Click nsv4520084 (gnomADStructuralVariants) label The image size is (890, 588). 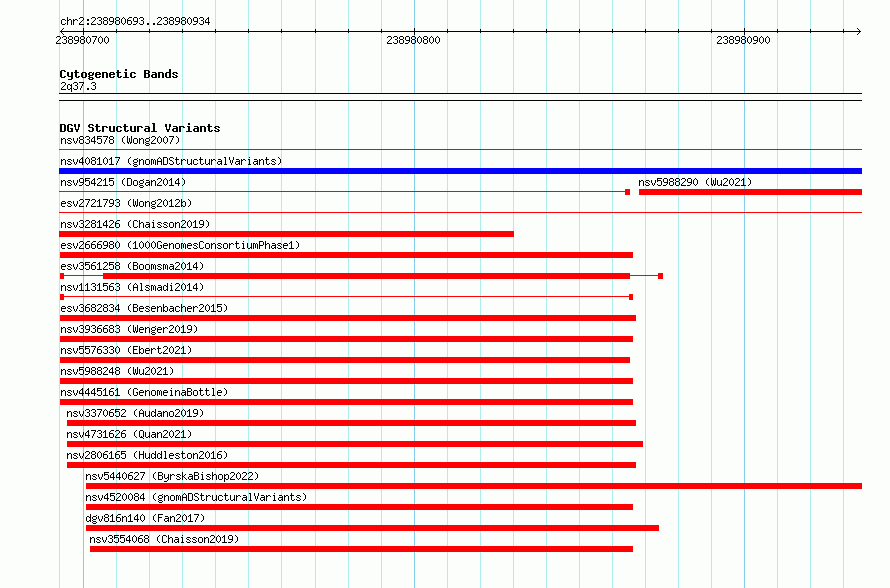click(x=196, y=497)
